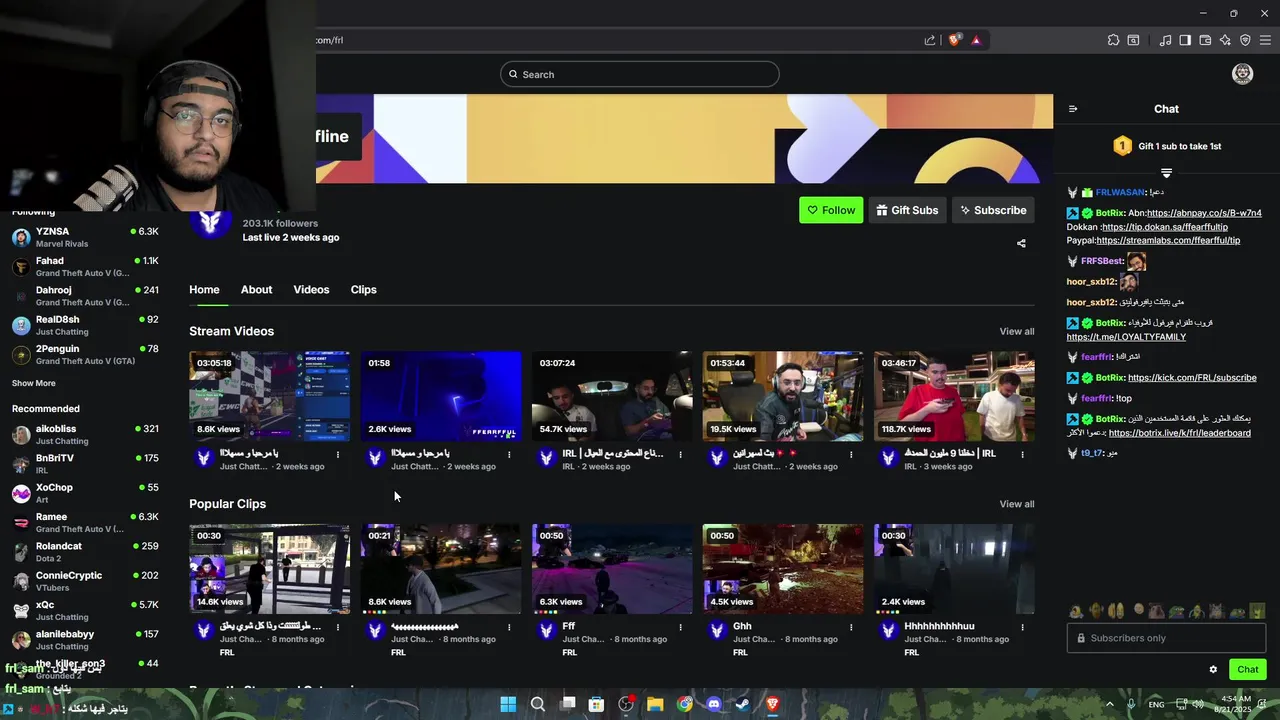The height and width of the screenshot is (720, 1280).
Task: Open 2Penguin channel in sidebar
Action: tap(85, 355)
